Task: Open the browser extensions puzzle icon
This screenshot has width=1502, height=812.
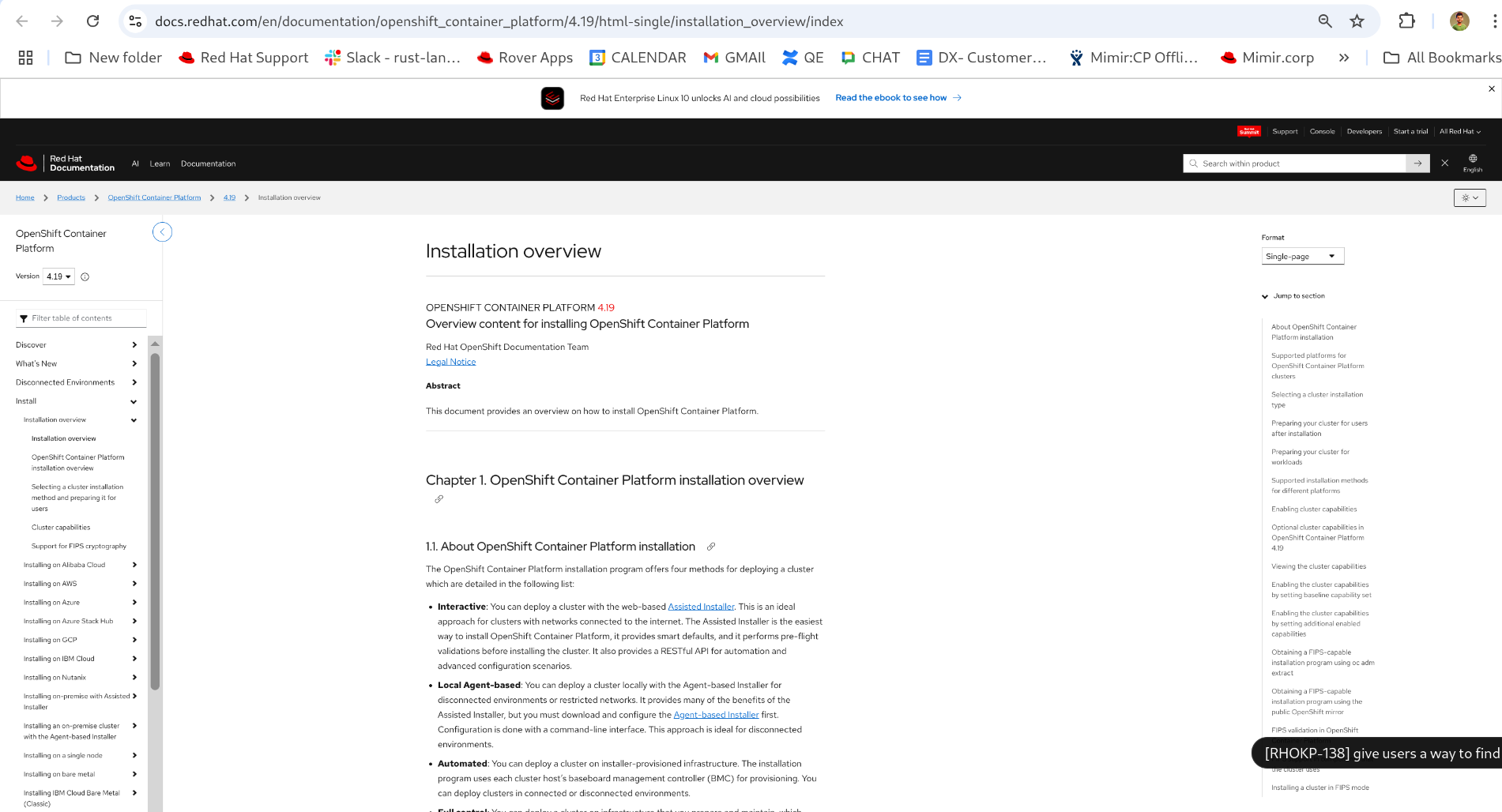Action: click(x=1407, y=21)
